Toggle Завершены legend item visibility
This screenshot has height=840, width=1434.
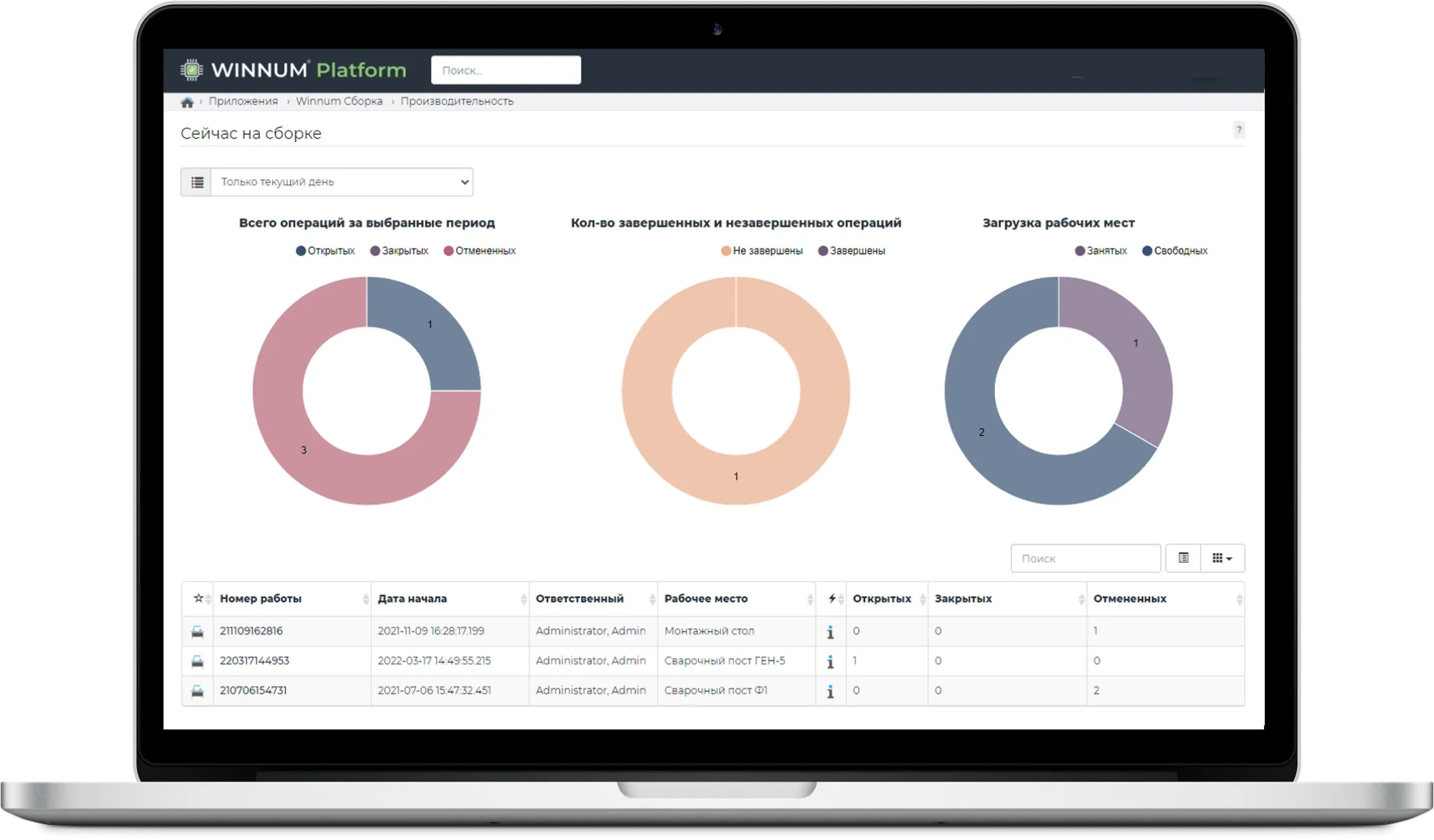852,251
